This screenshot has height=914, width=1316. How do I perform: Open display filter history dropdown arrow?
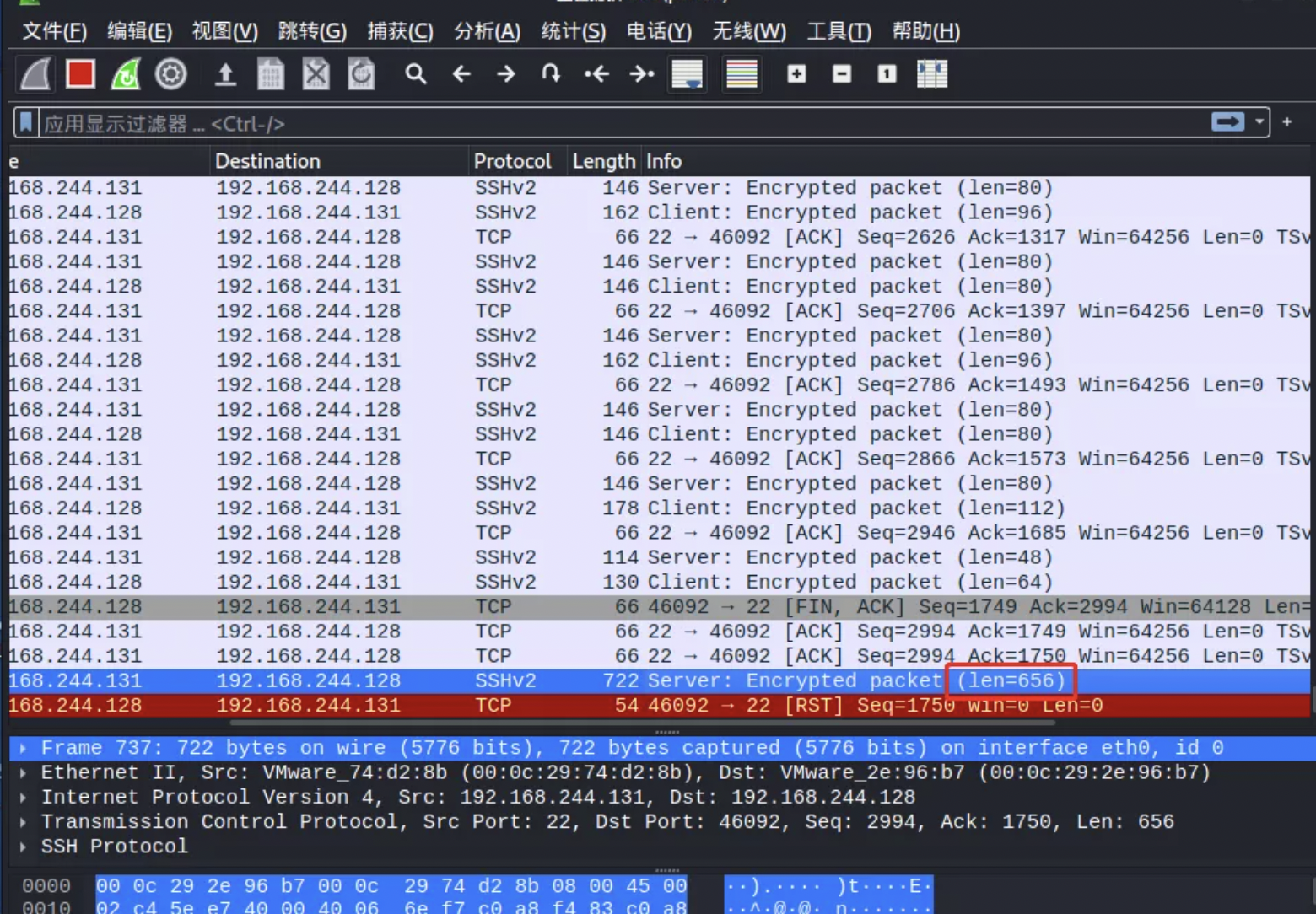pyautogui.click(x=1259, y=122)
